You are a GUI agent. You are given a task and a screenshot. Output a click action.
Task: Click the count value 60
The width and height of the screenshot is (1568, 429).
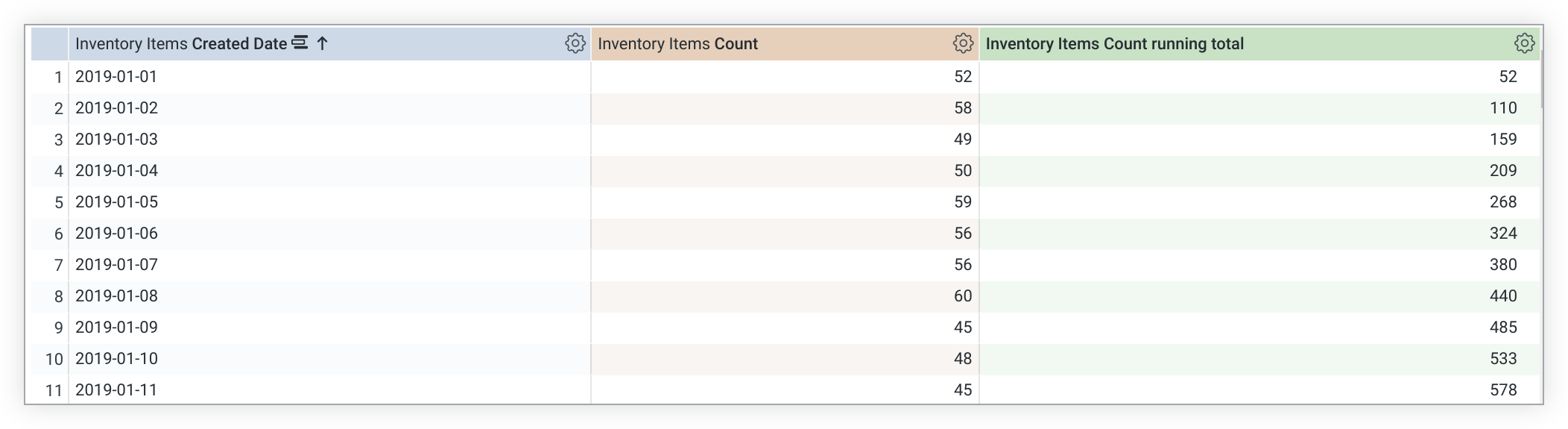tap(962, 296)
